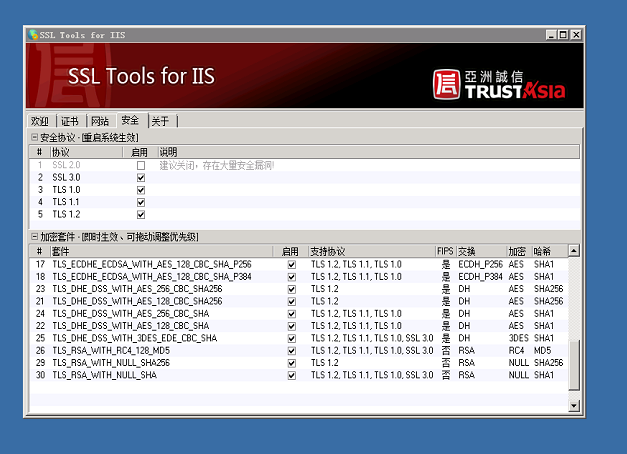Viewport: 627px width, 454px height.
Task: Toggle TLS_ECDHE_ECDSA_WITH_AES_128_CBC_SHA_P384 checkbox
Action: tap(292, 277)
